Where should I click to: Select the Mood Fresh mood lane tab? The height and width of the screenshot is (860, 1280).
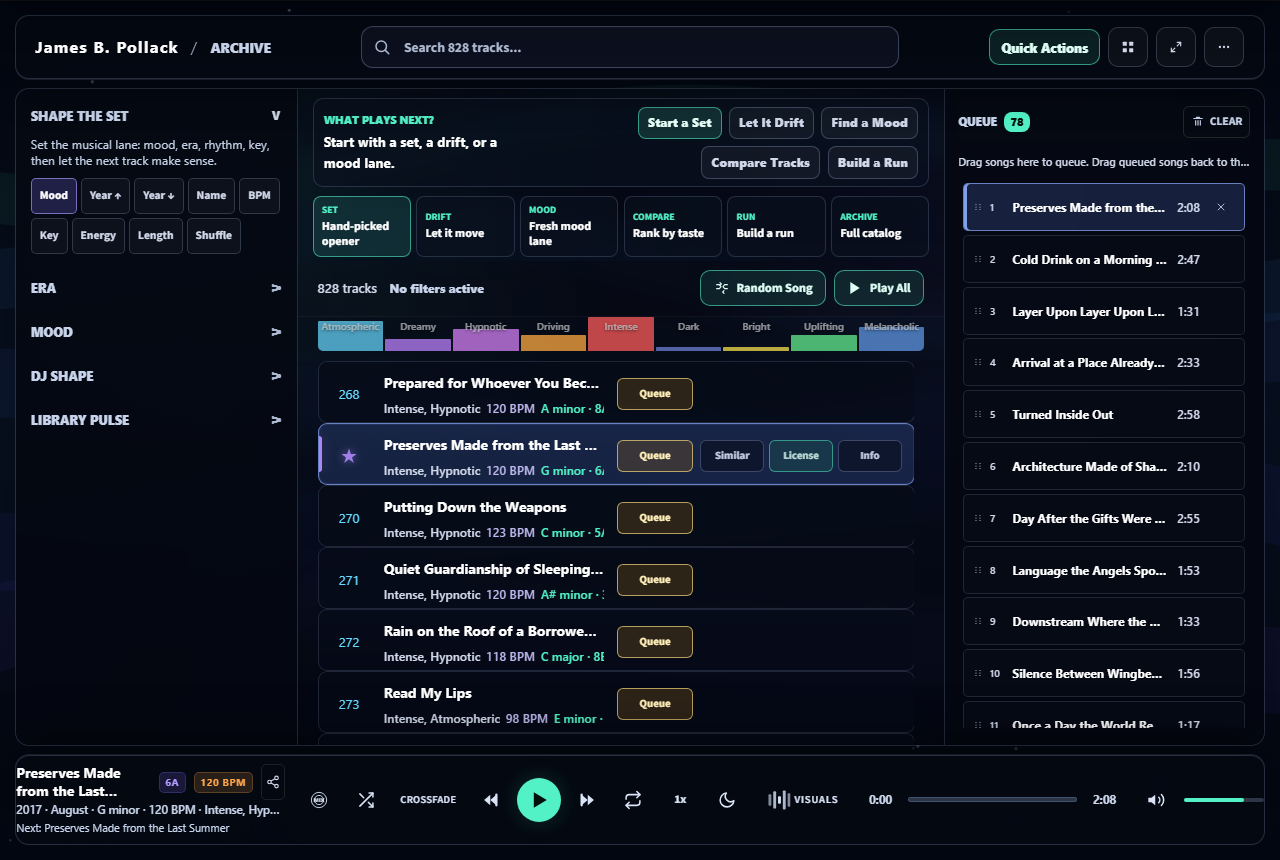(569, 226)
